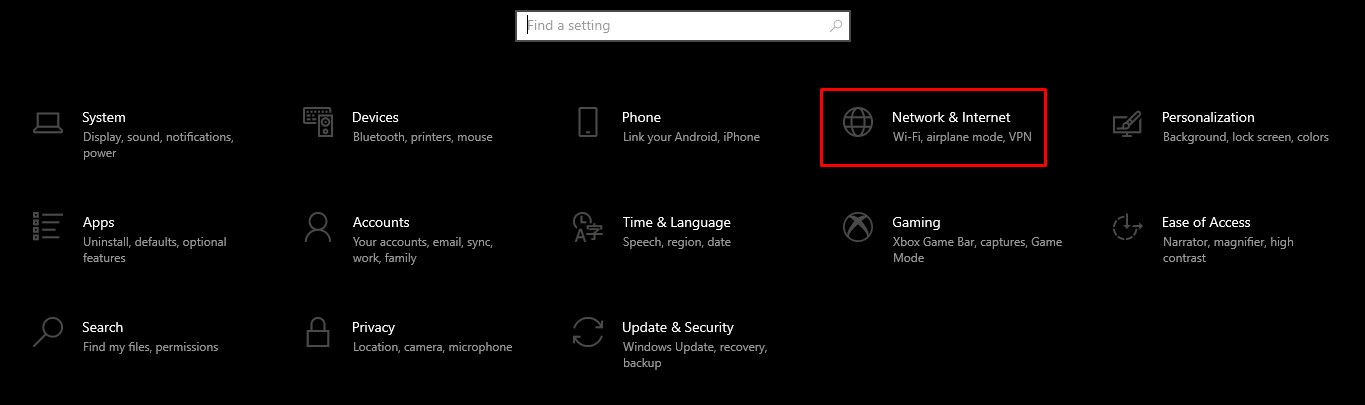Open the Search magnifier category icon
The width and height of the screenshot is (1365, 405).
[47, 332]
